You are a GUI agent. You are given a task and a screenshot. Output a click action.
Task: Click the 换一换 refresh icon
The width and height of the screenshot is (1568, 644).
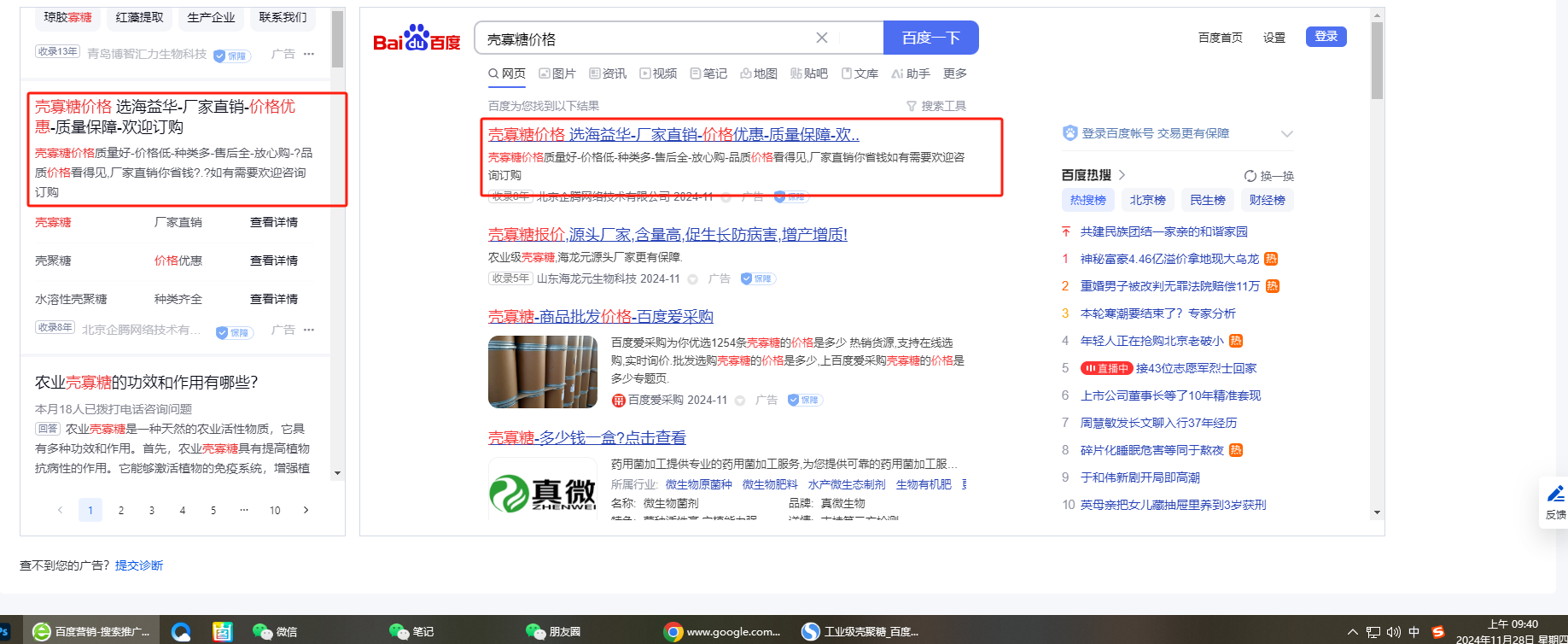pos(1250,176)
